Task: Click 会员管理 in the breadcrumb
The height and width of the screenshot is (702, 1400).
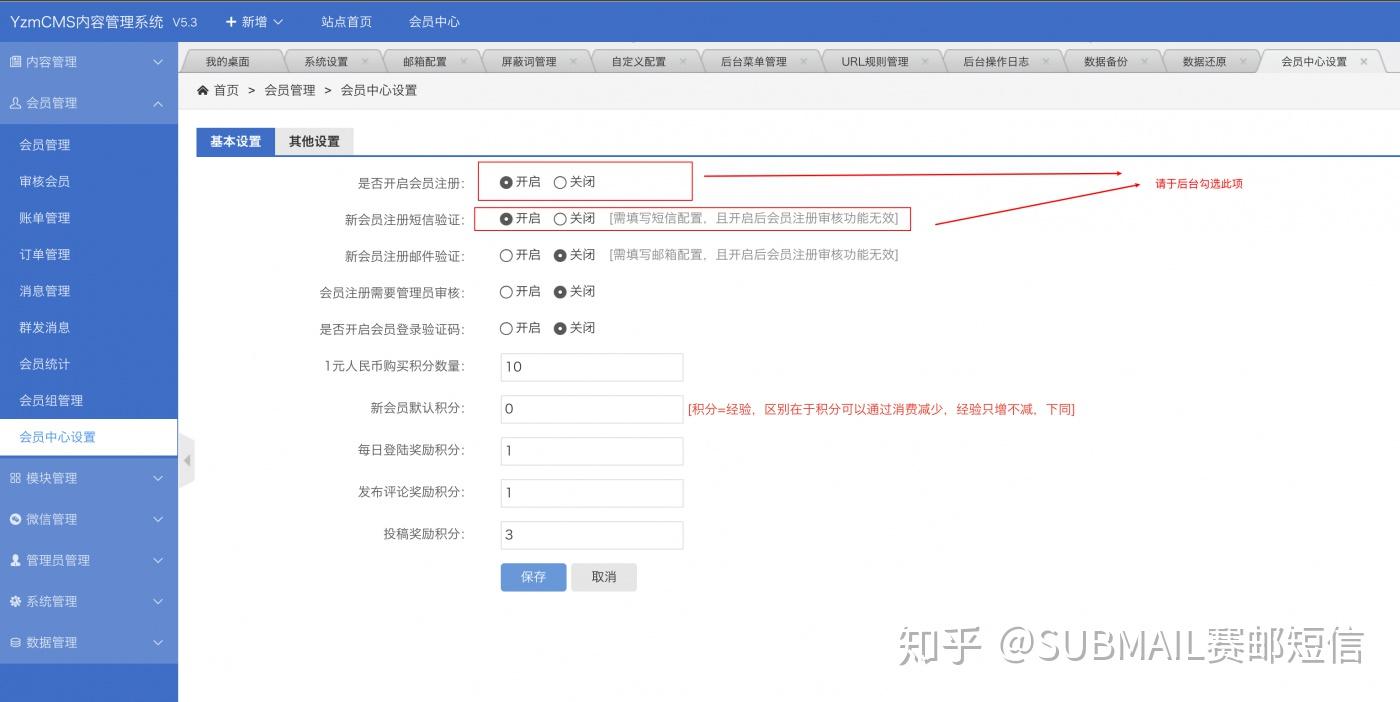Action: (x=289, y=90)
